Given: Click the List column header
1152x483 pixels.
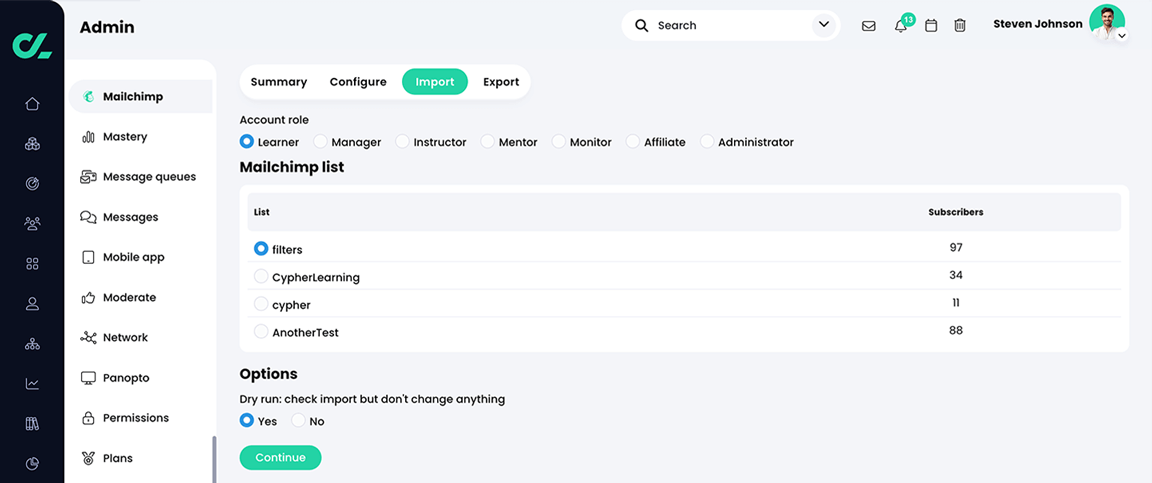Looking at the screenshot, I should click(262, 212).
